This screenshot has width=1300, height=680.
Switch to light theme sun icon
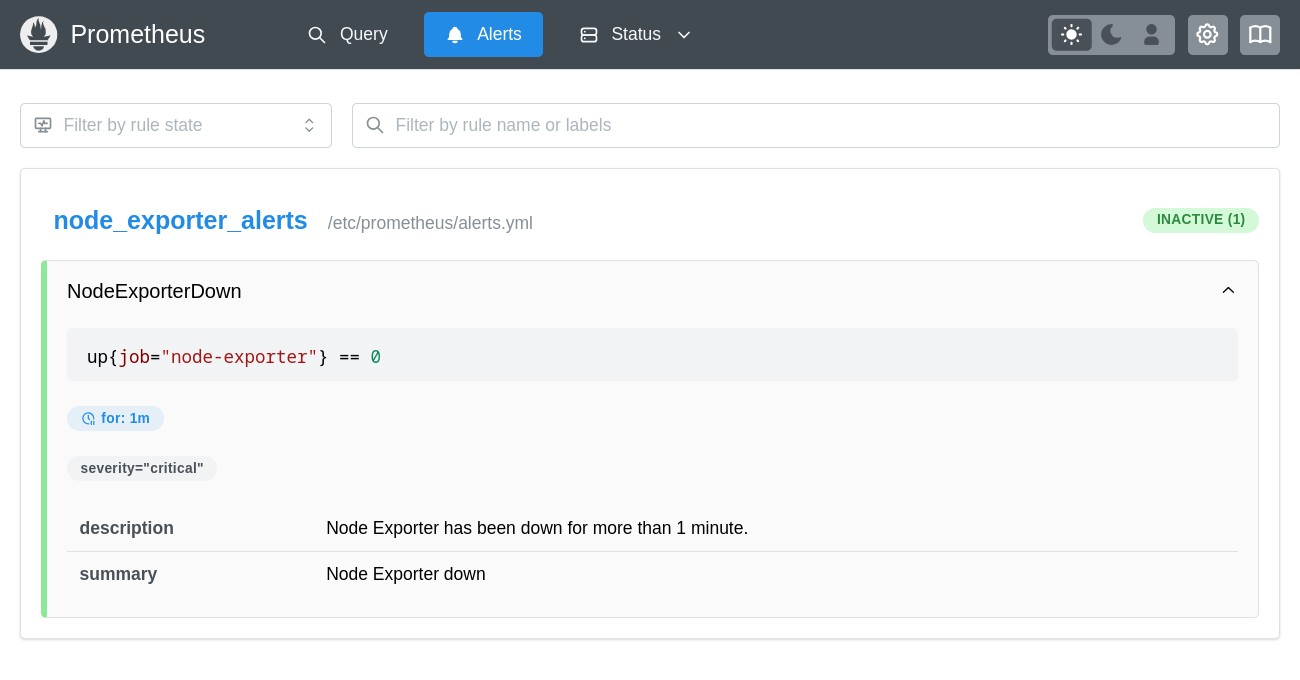(1071, 35)
